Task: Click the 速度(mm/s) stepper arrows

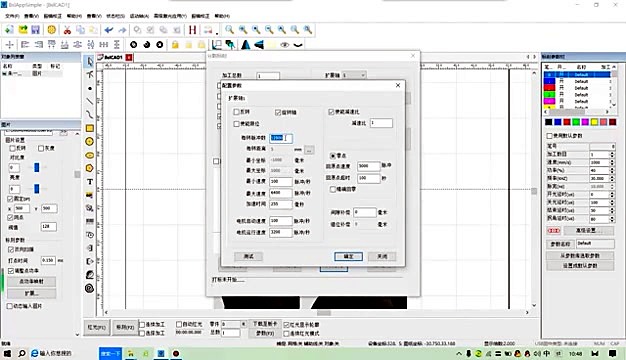Action: [612, 162]
